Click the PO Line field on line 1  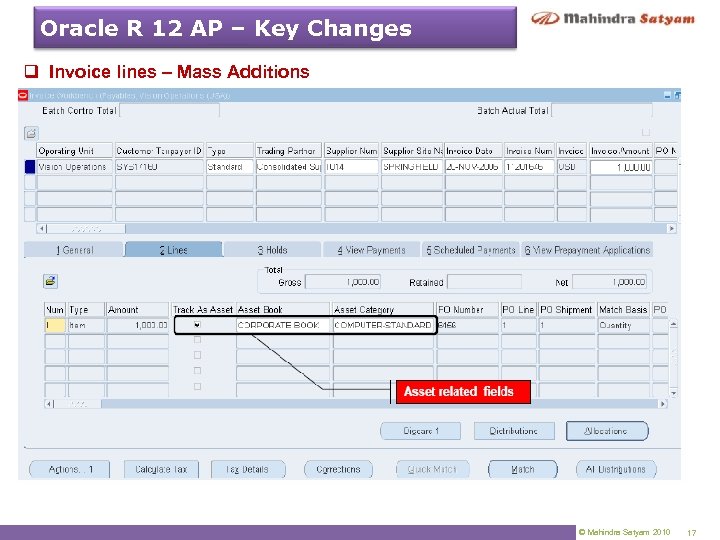(518, 325)
